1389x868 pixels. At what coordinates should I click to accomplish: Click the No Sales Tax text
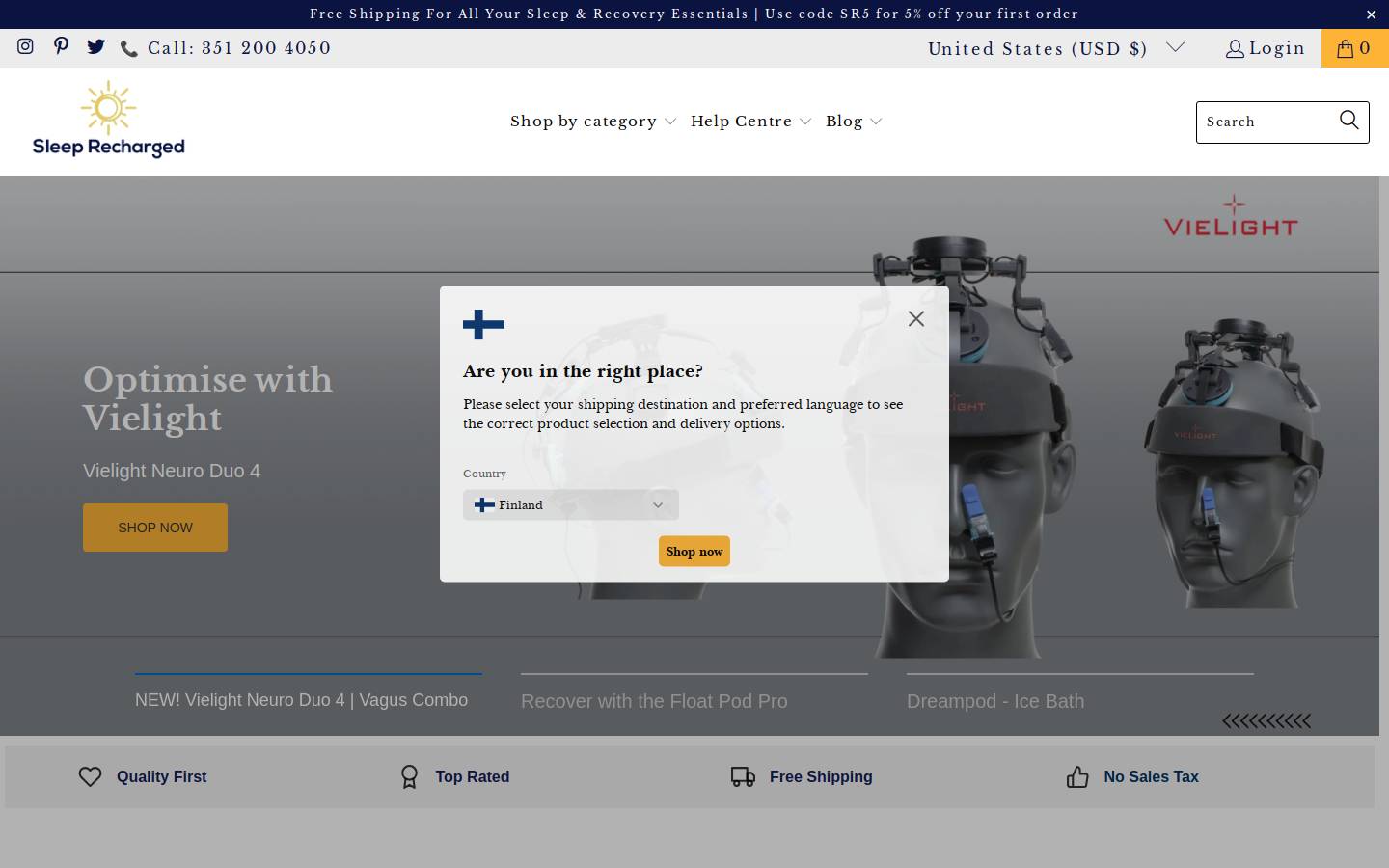(1152, 776)
